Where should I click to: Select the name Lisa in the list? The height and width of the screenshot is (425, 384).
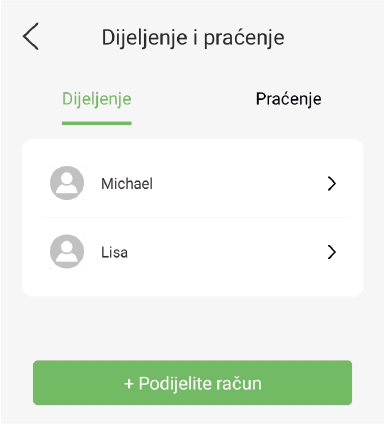point(114,252)
